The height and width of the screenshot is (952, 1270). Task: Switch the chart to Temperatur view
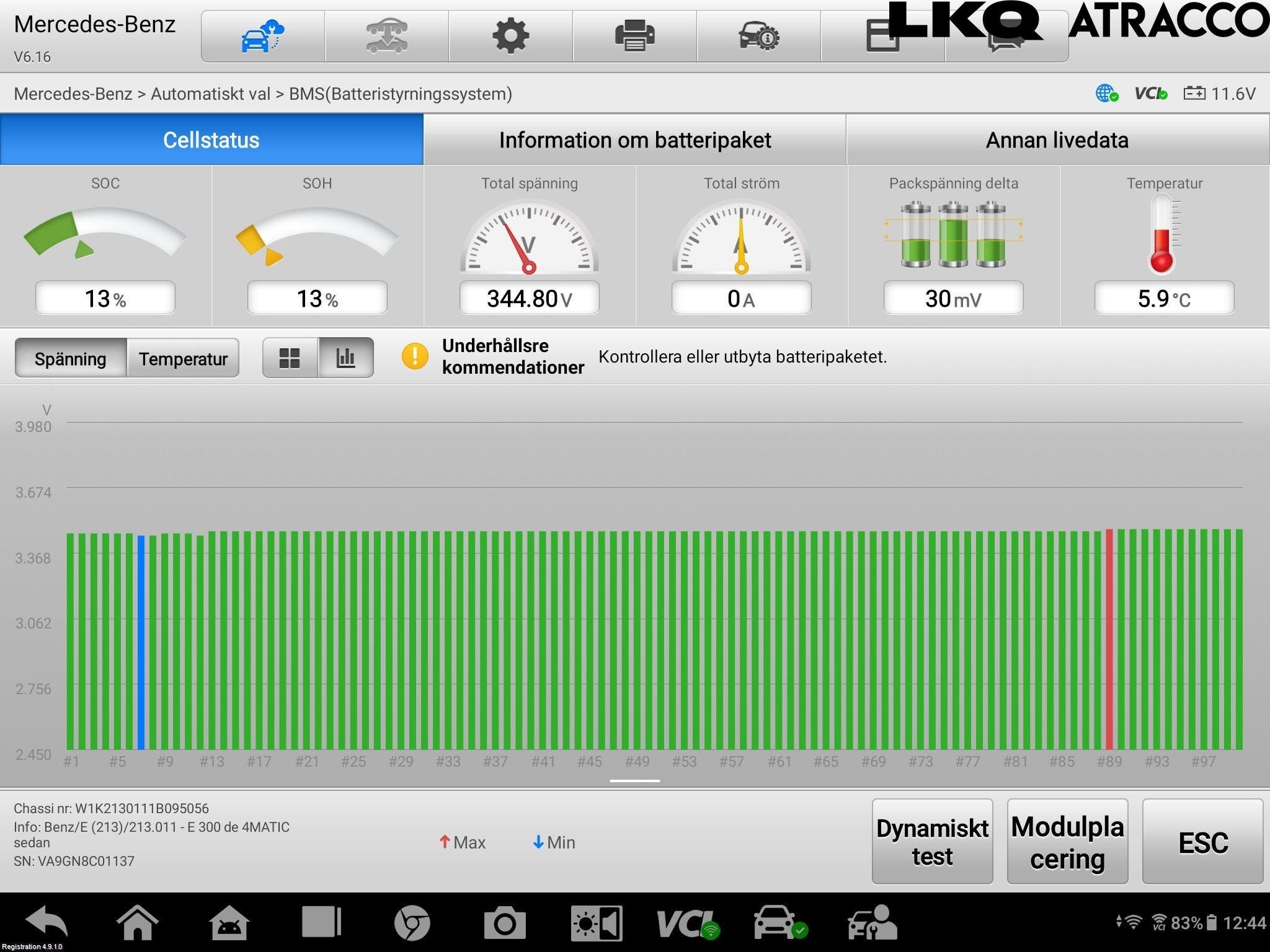[183, 358]
